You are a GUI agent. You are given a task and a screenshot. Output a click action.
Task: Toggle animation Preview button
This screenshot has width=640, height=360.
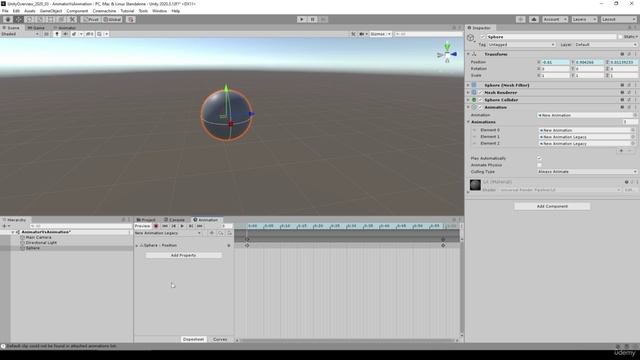(x=142, y=226)
